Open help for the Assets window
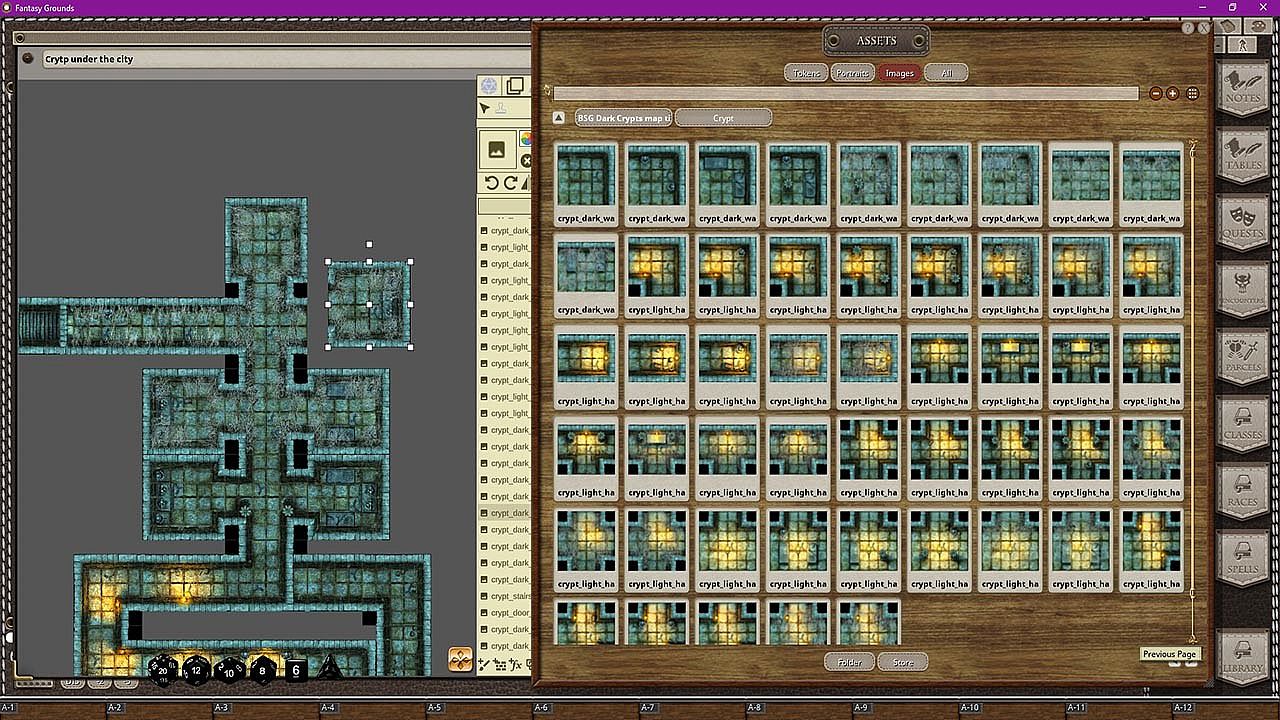This screenshot has height=720, width=1280. tap(1188, 29)
